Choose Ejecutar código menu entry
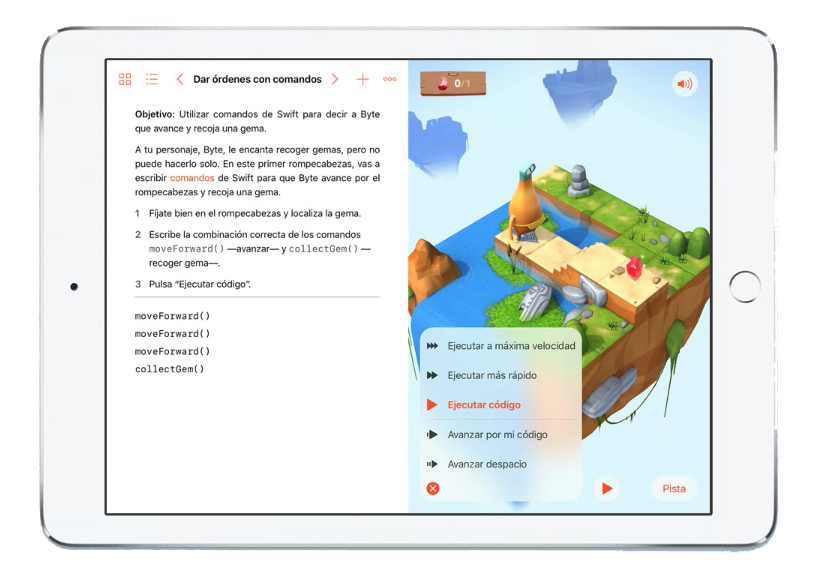Screen dimensions: 823x574 (501, 405)
